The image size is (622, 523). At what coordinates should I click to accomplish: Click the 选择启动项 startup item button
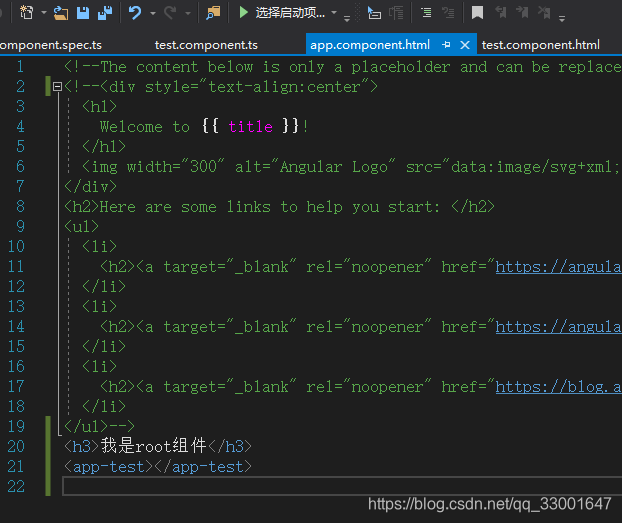[x=282, y=13]
